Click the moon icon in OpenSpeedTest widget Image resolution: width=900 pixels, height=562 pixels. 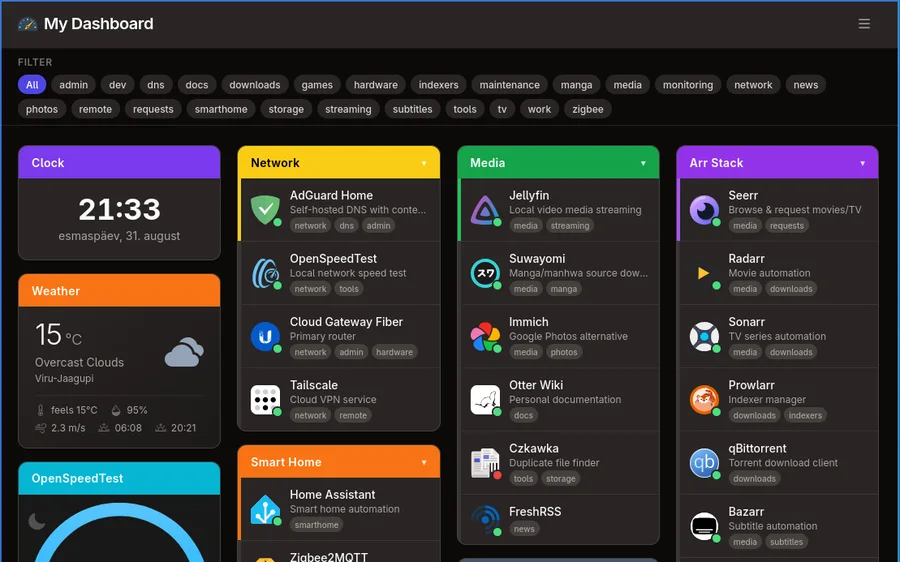(x=37, y=521)
